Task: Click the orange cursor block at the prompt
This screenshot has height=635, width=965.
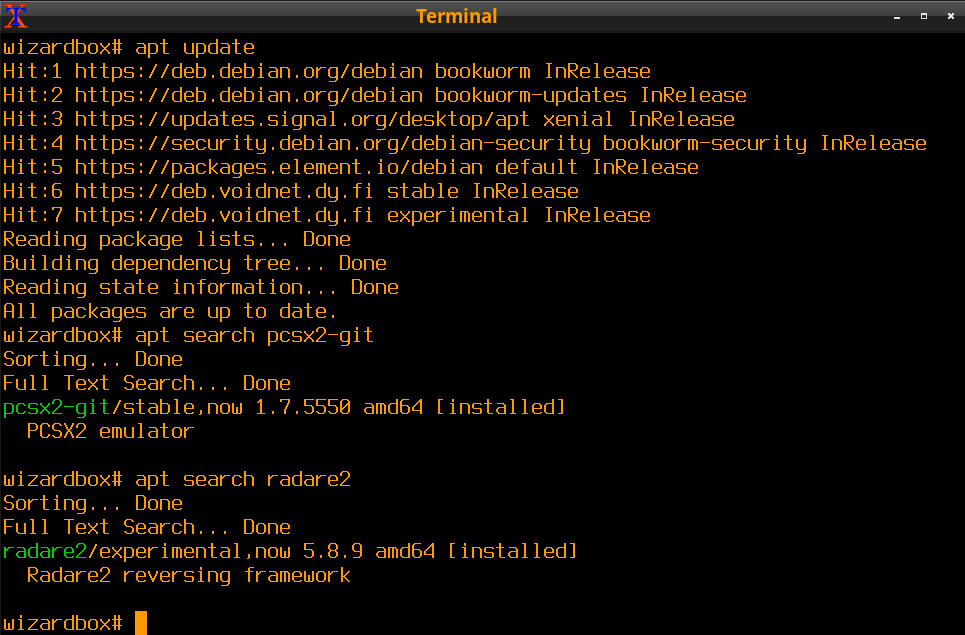Action: [x=141, y=623]
